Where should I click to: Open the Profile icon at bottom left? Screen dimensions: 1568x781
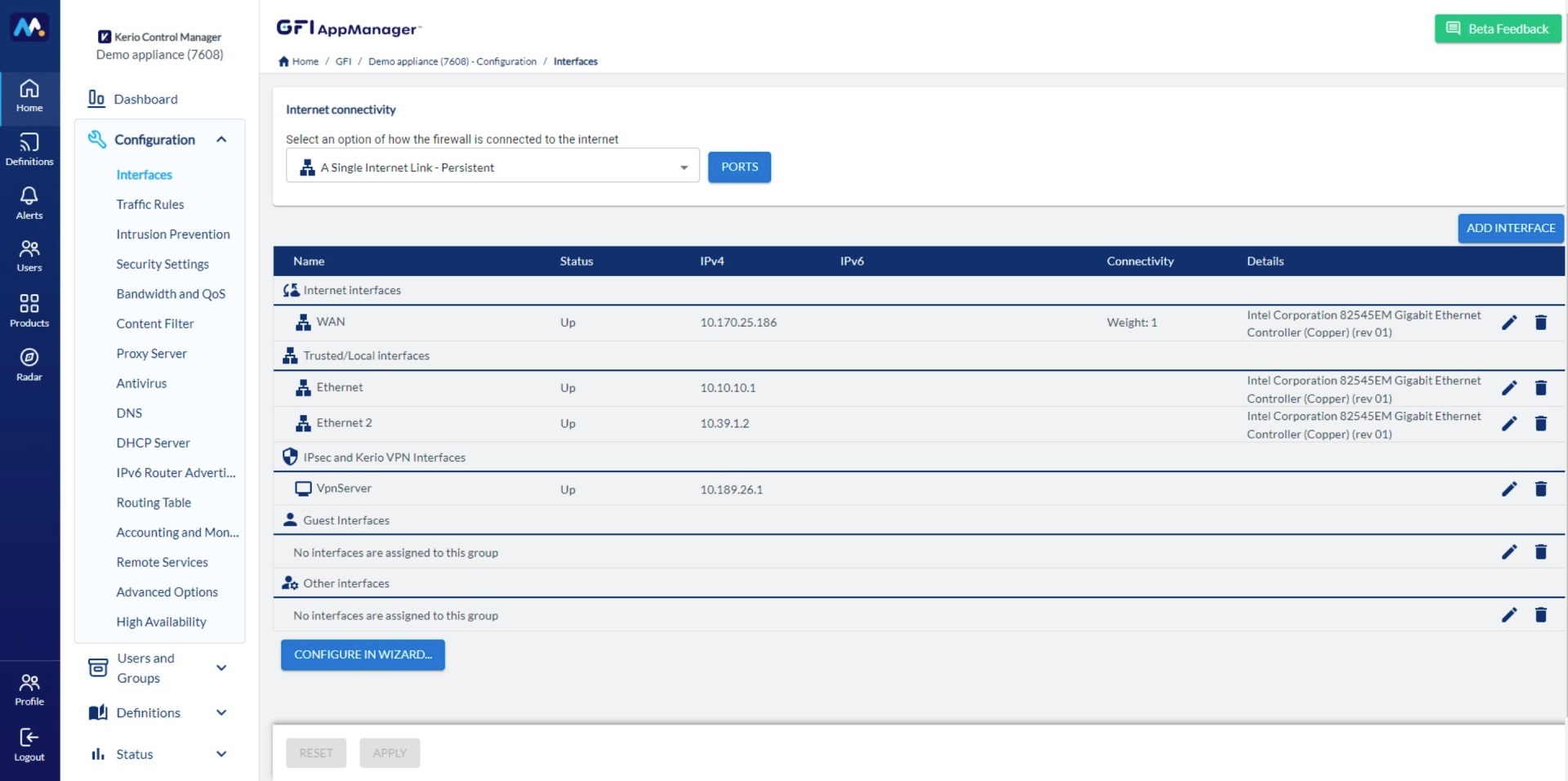point(29,687)
